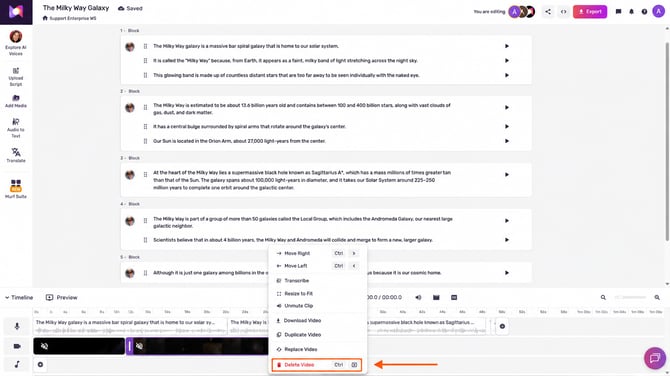The width and height of the screenshot is (670, 376).
Task: Click the Support Enterprise WS workspace link
Action: pos(73,18)
